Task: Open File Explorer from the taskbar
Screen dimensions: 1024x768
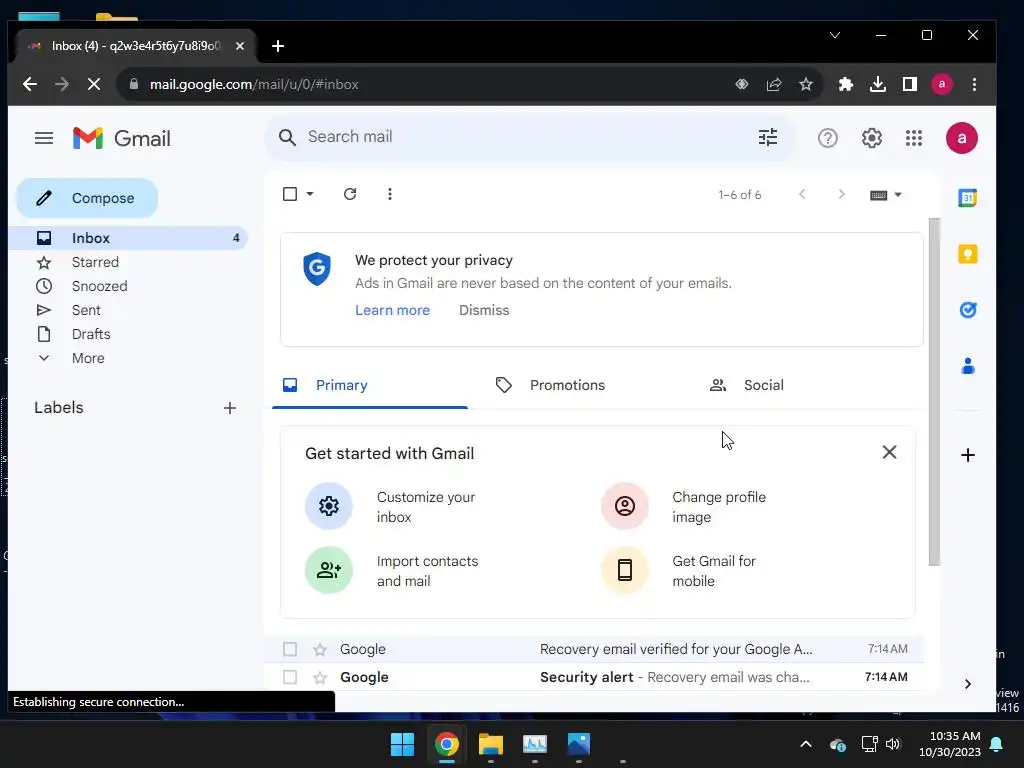Action: pyautogui.click(x=490, y=744)
